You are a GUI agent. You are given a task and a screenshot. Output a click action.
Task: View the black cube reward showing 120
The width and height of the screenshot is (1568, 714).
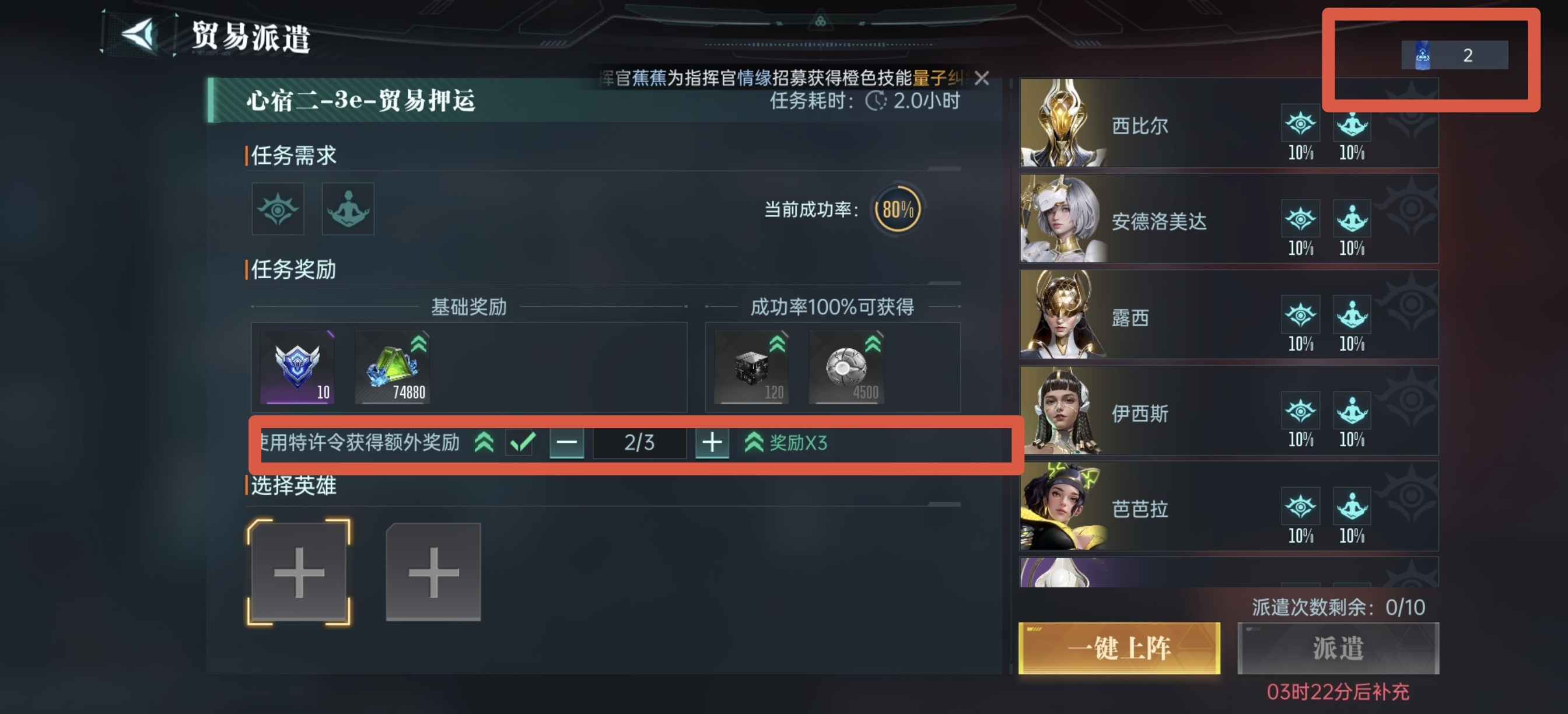coord(752,367)
